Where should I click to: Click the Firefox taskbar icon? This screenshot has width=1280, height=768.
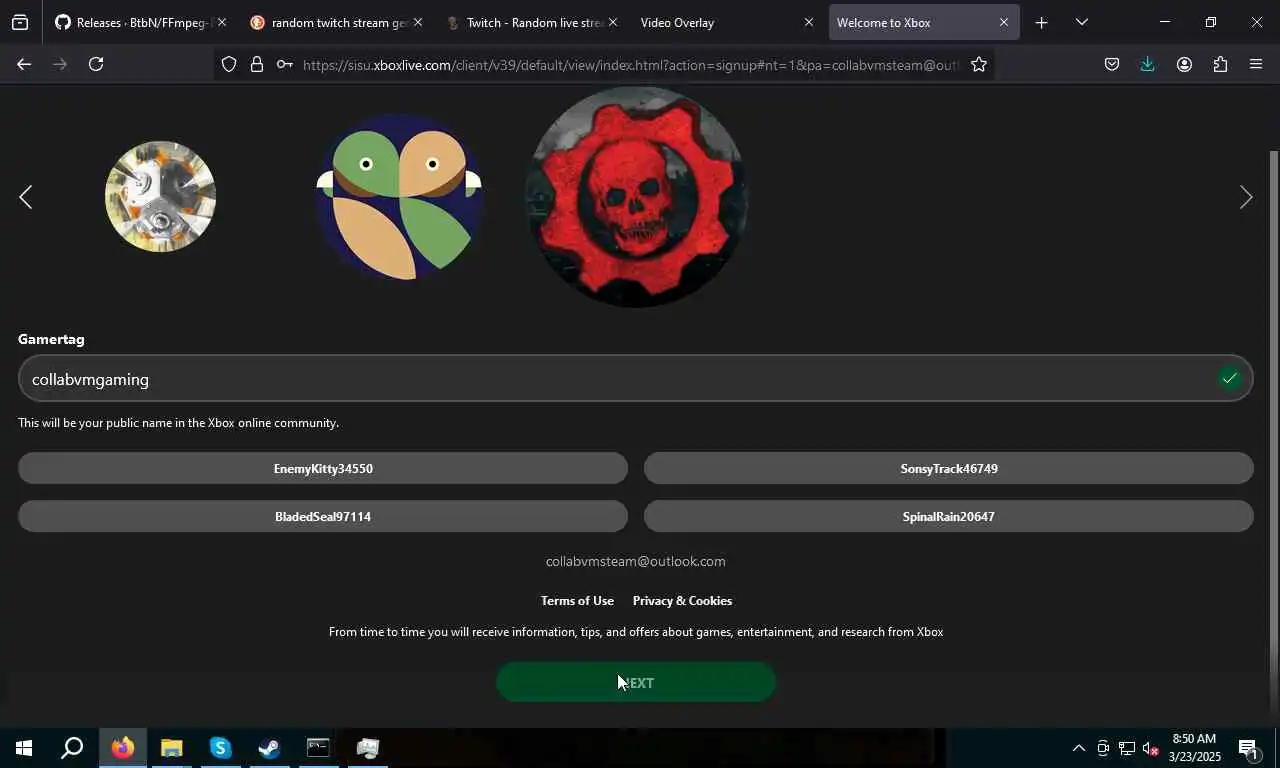pyautogui.click(x=123, y=748)
